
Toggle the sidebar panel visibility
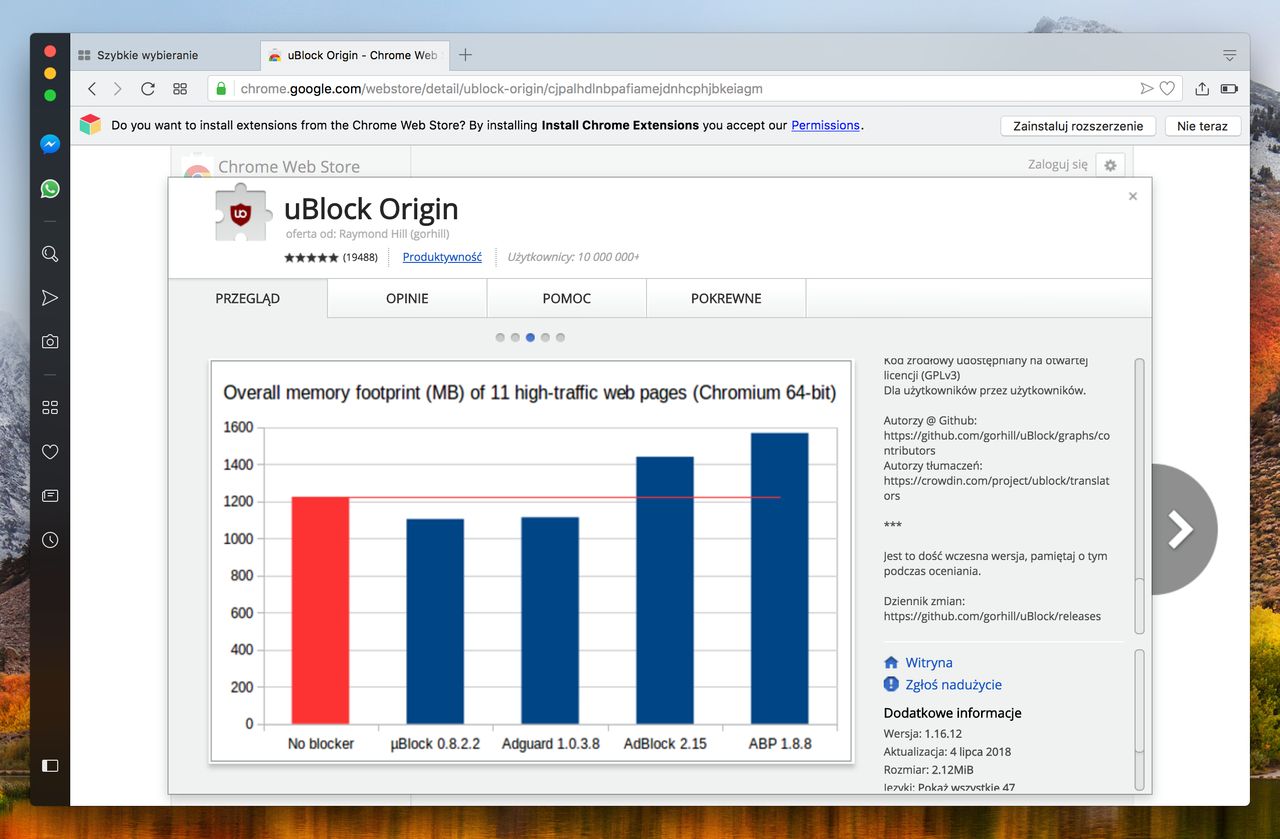50,766
